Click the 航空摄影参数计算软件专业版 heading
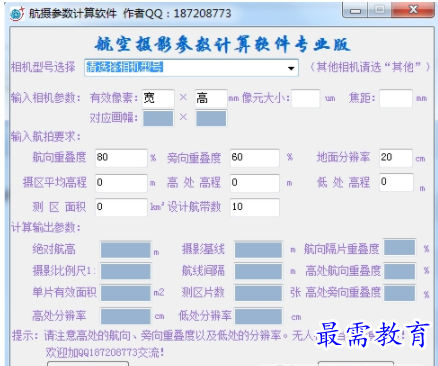The height and width of the screenshot is (366, 438). coord(223,45)
